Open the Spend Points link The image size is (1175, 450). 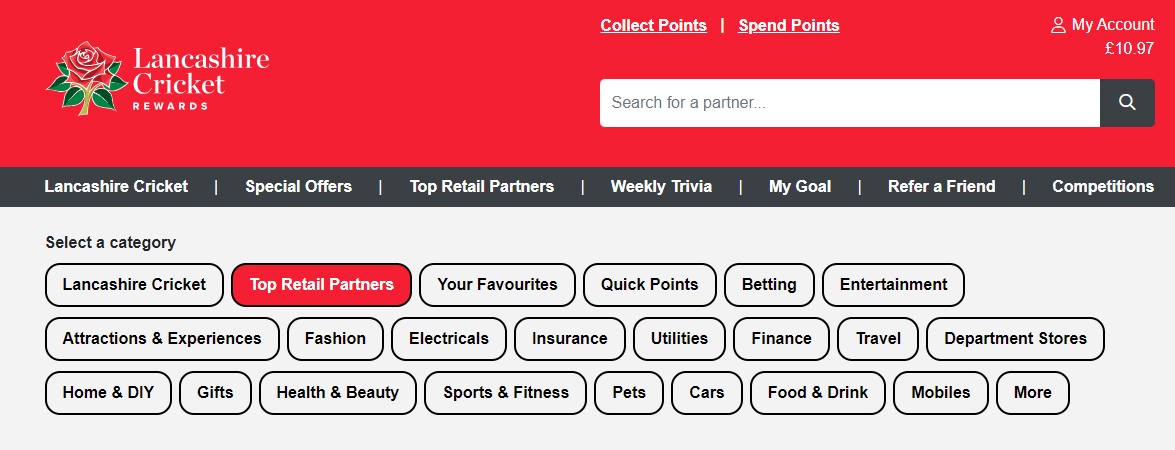789,25
